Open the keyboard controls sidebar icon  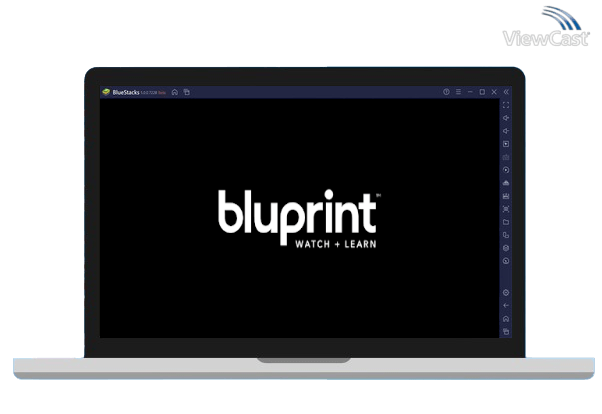[x=506, y=157]
